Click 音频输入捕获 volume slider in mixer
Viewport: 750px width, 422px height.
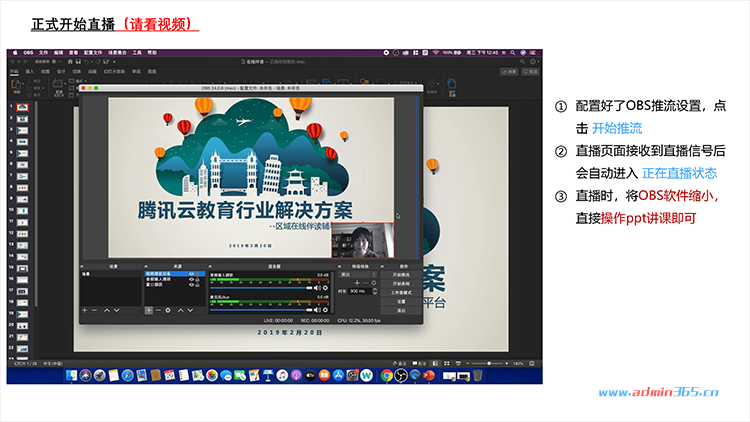(x=261, y=288)
